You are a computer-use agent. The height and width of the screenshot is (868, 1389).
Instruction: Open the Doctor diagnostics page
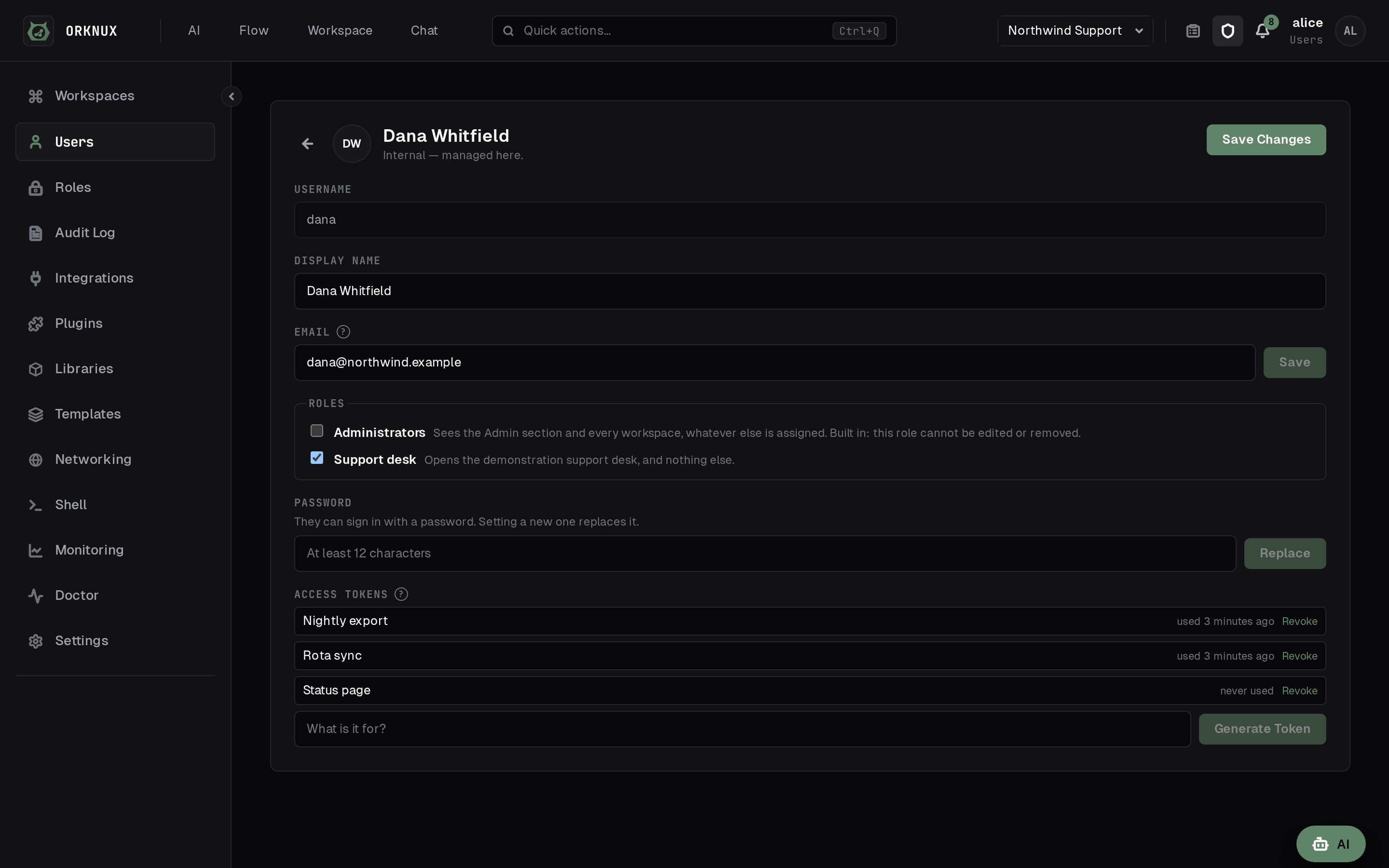tap(115, 596)
